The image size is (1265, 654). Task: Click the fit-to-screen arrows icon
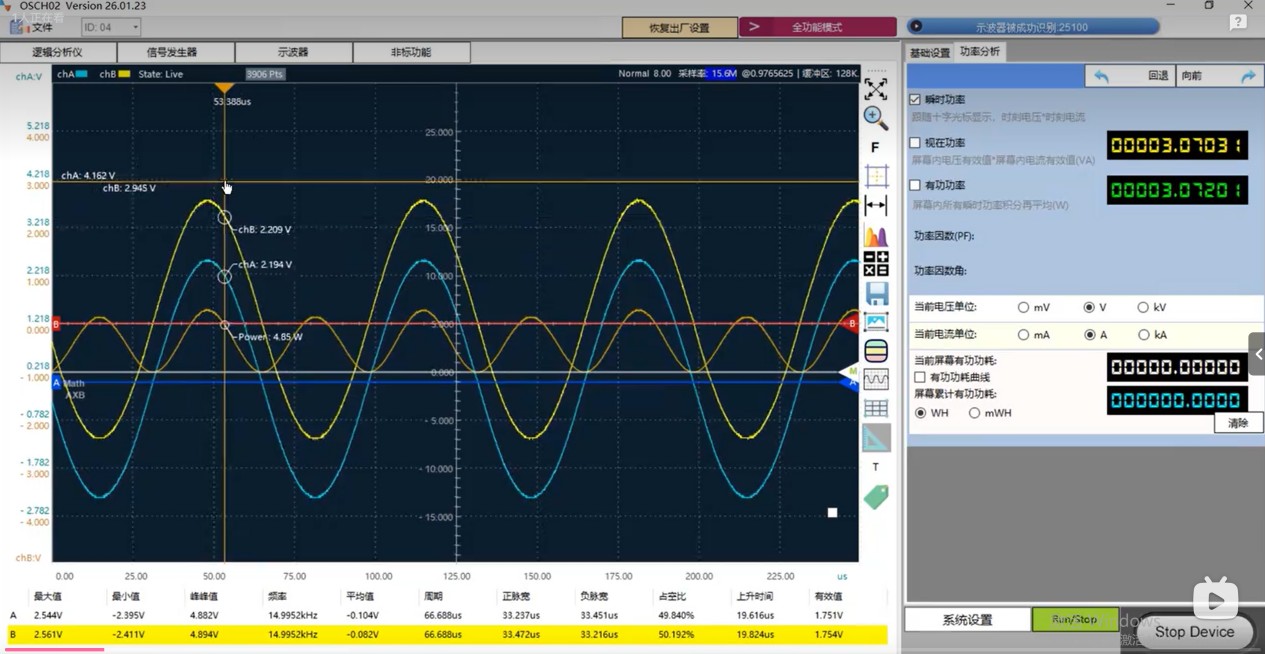point(875,89)
